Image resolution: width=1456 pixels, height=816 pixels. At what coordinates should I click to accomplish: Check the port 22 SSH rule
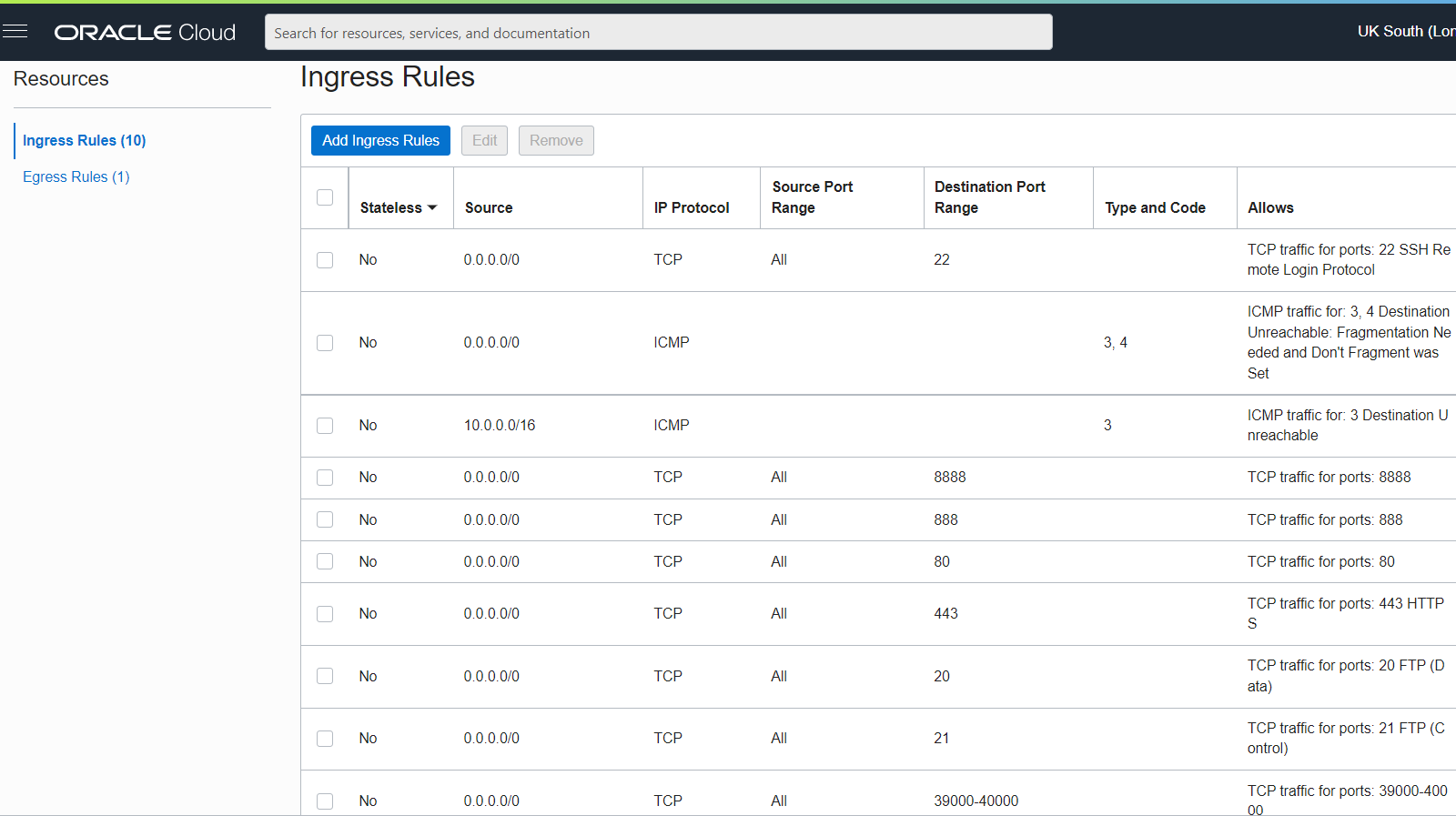click(x=325, y=260)
